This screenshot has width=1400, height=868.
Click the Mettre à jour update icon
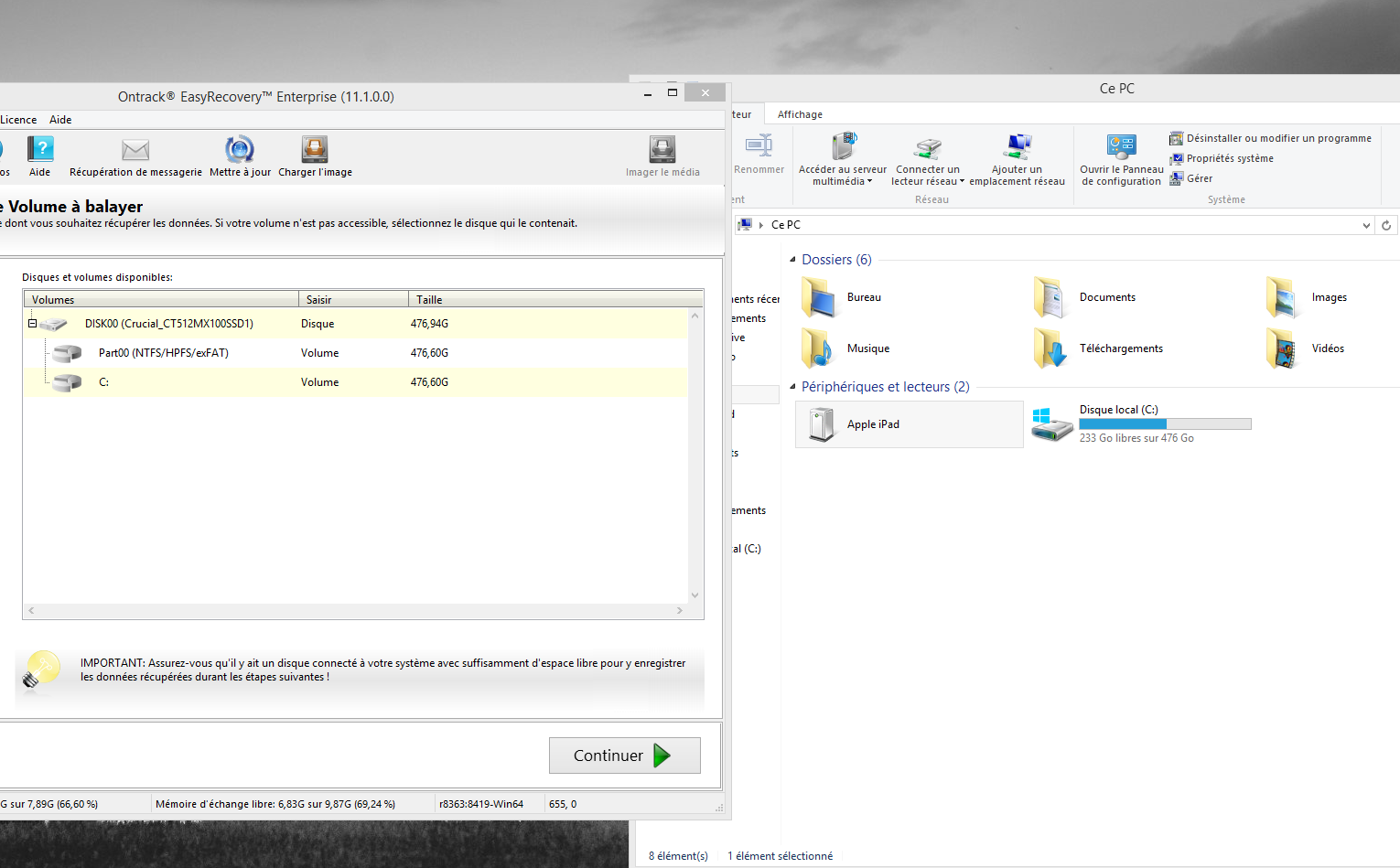pyautogui.click(x=240, y=149)
